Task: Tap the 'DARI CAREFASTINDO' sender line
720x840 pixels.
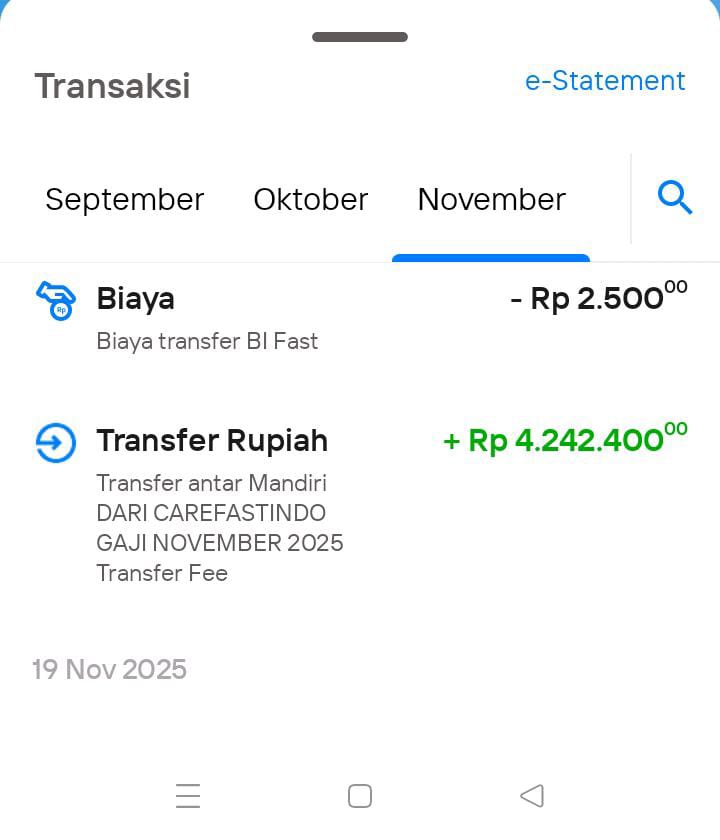Action: (211, 513)
